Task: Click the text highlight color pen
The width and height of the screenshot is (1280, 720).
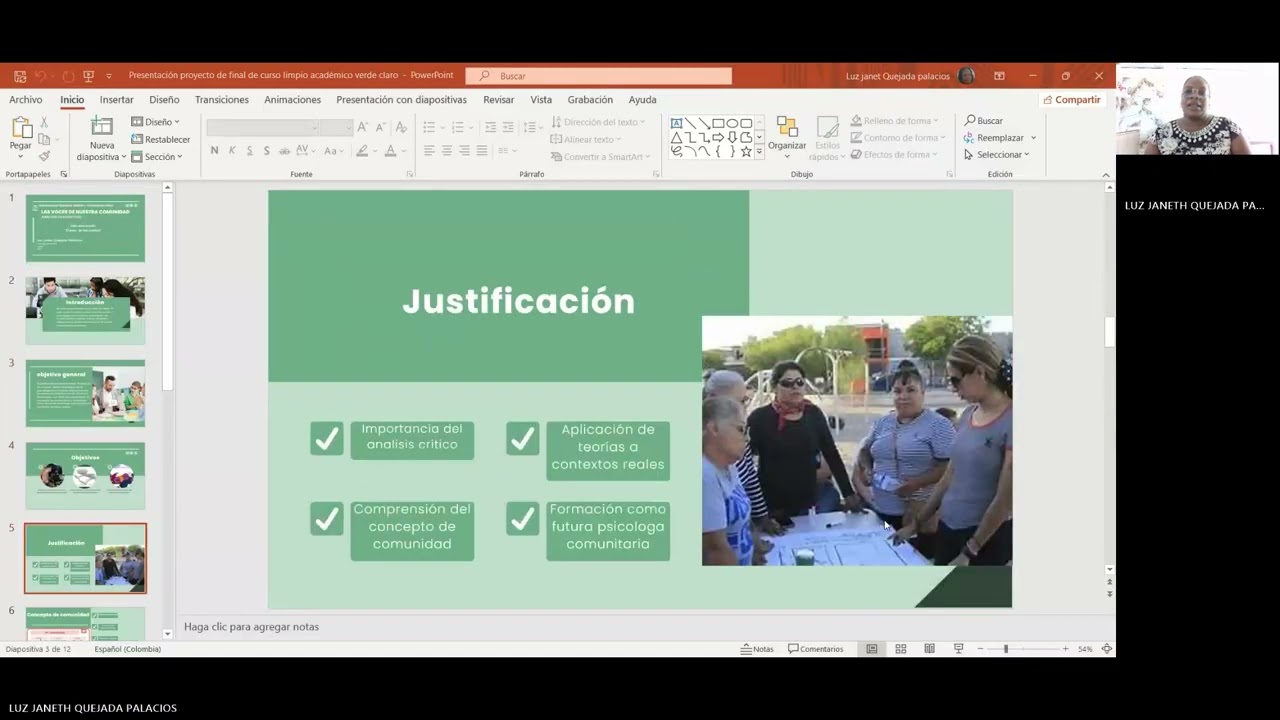Action: pyautogui.click(x=361, y=151)
